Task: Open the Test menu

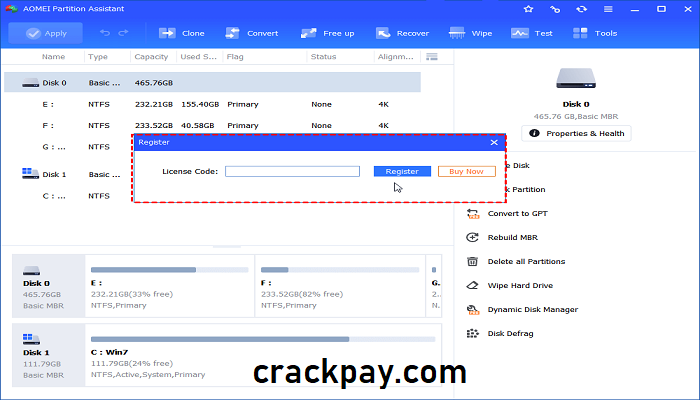Action: point(532,33)
